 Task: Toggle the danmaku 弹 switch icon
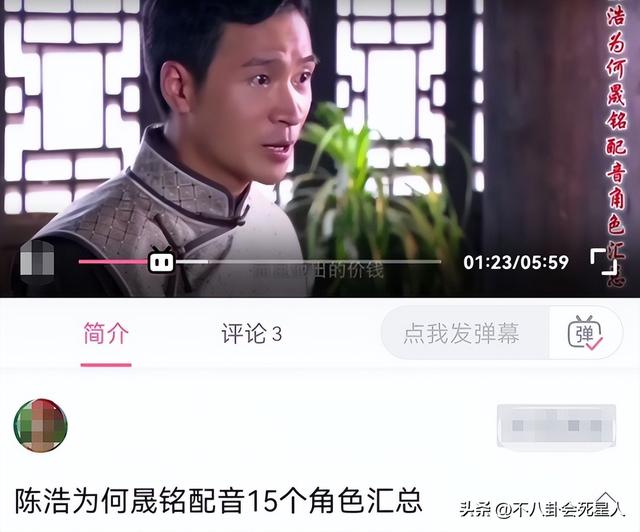point(585,333)
